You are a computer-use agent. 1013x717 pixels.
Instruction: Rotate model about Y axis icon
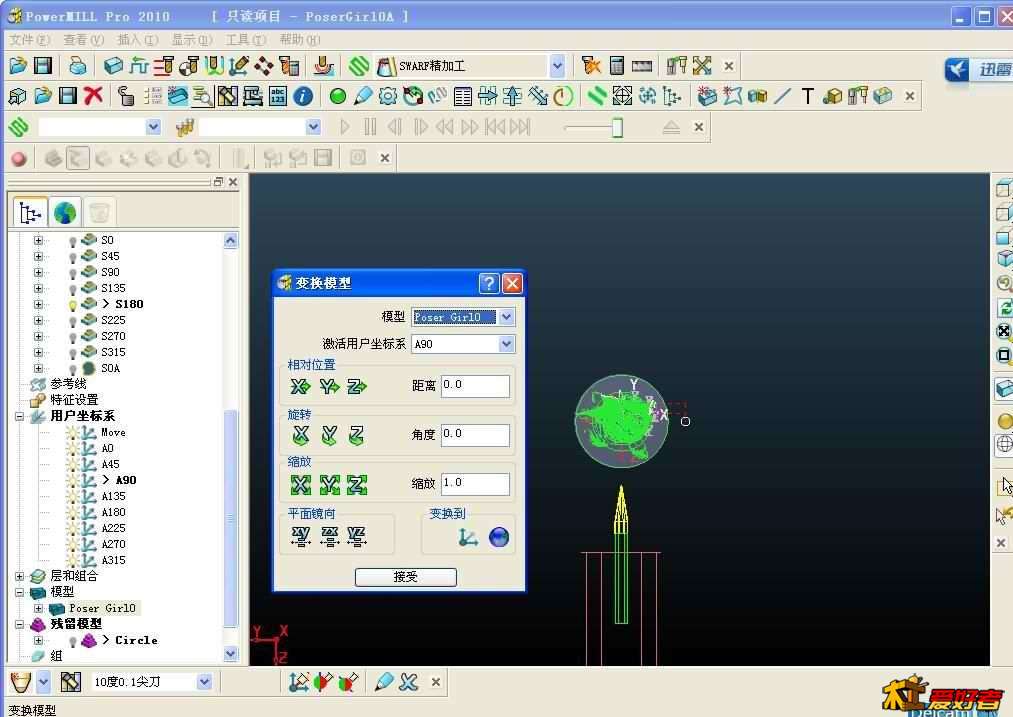(329, 435)
